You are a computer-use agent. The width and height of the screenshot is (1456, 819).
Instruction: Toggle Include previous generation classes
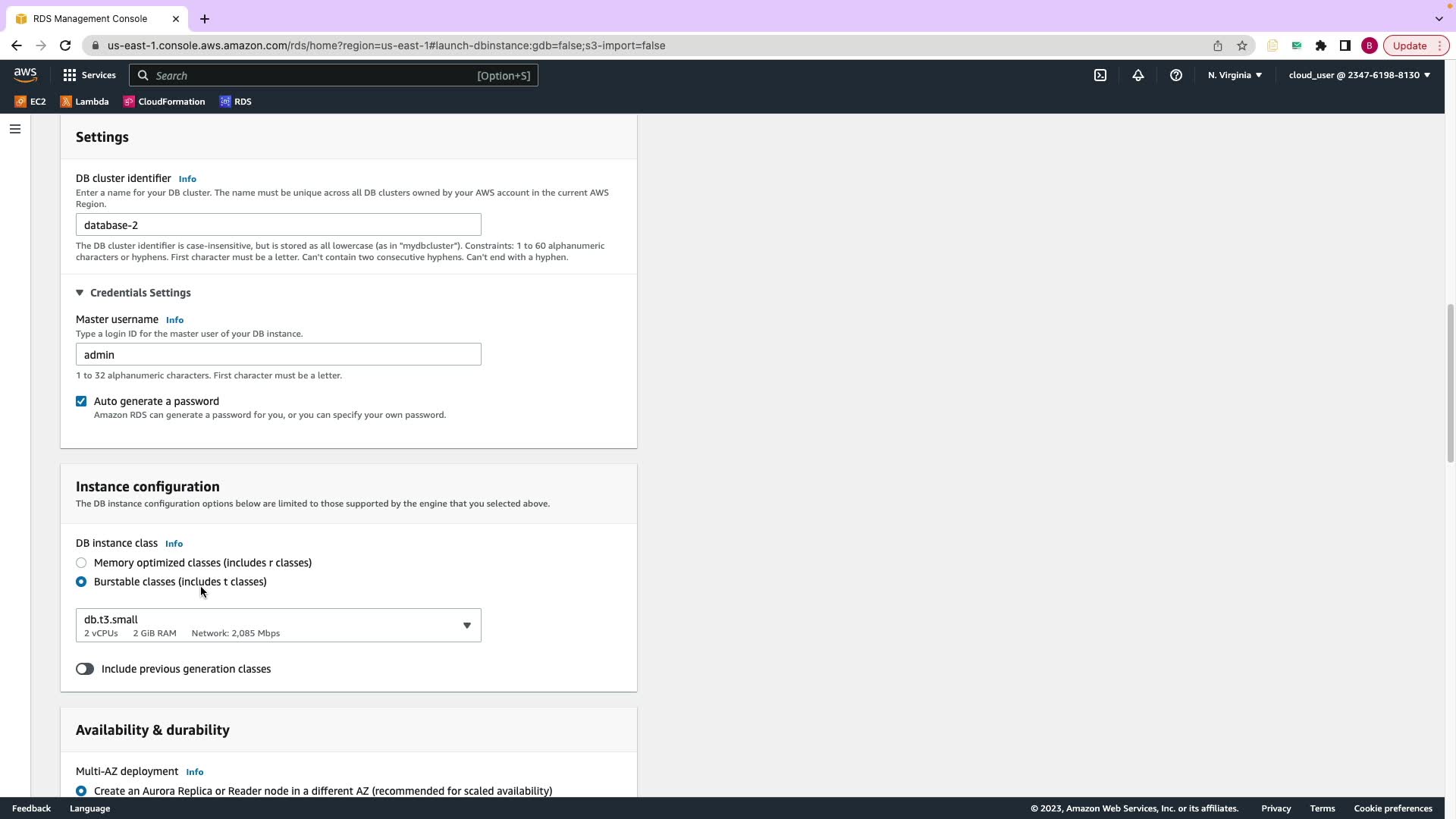[x=85, y=669]
